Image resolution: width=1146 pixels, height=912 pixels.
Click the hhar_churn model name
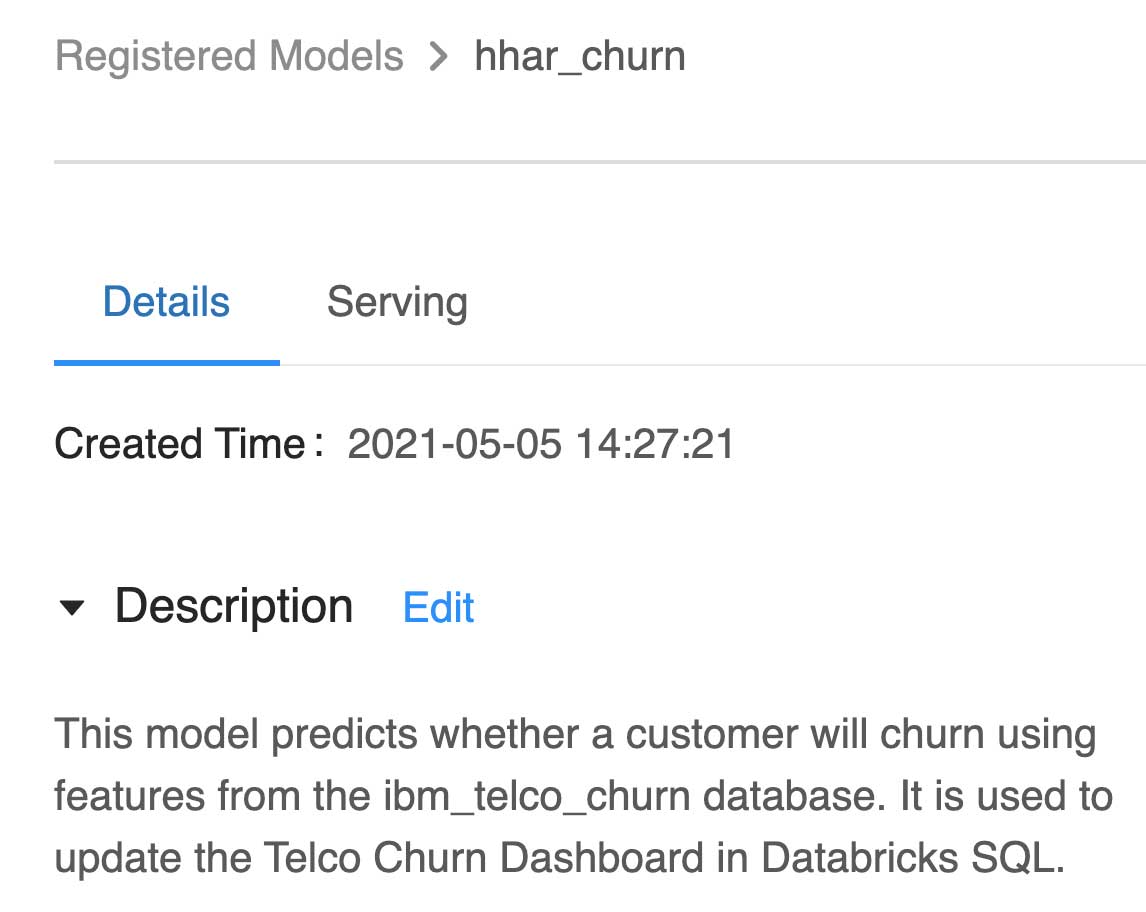pyautogui.click(x=580, y=56)
